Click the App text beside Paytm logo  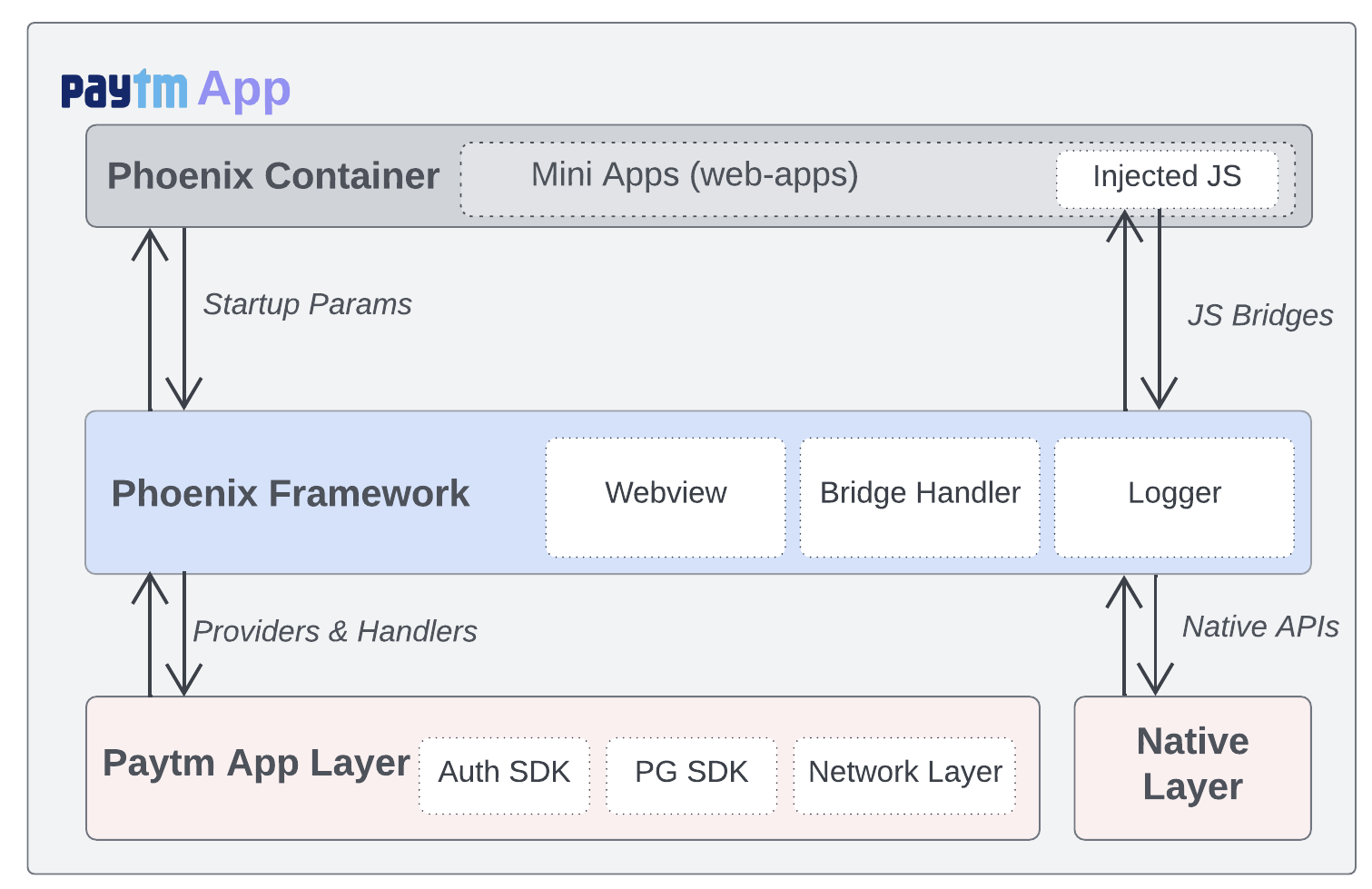click(x=244, y=92)
